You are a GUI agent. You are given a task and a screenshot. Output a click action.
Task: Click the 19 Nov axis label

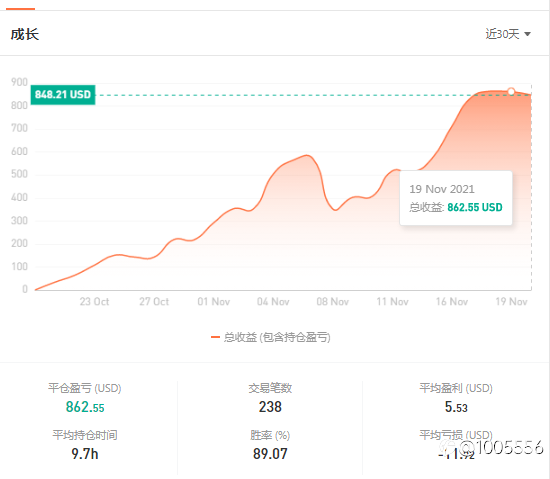click(x=511, y=302)
